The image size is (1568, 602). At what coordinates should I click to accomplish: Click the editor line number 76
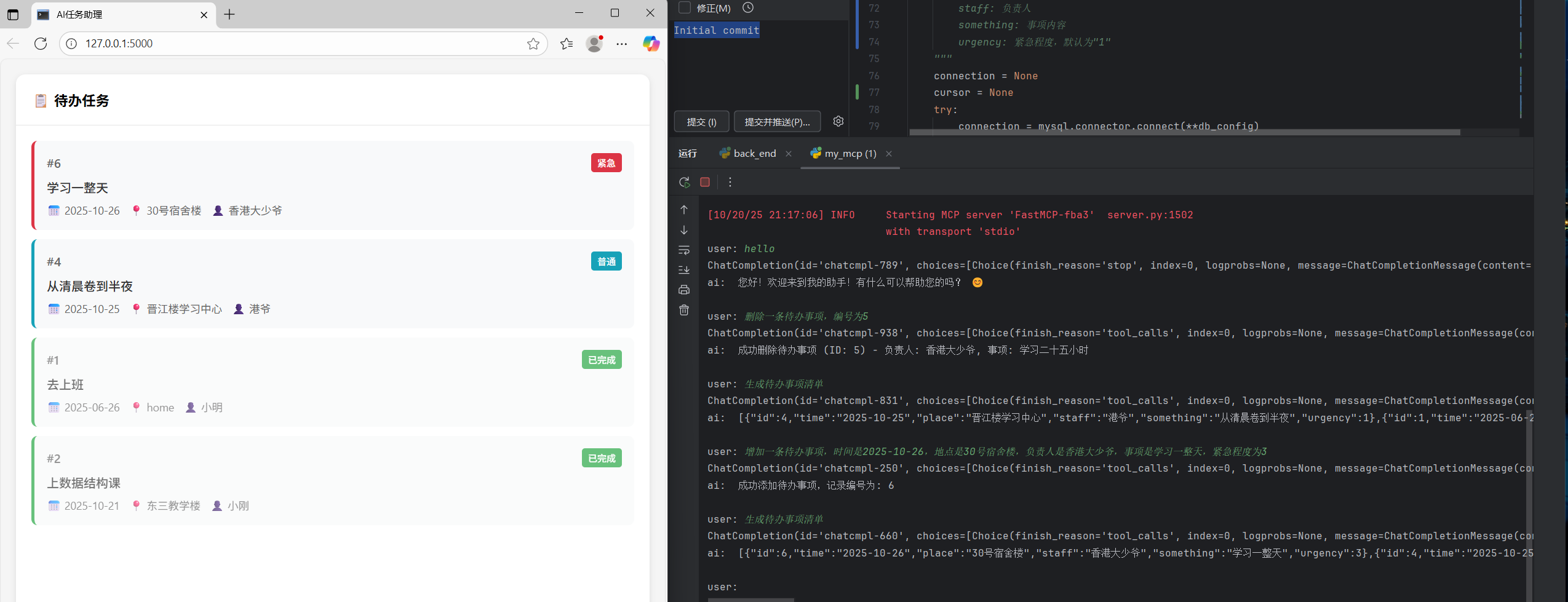click(x=874, y=76)
